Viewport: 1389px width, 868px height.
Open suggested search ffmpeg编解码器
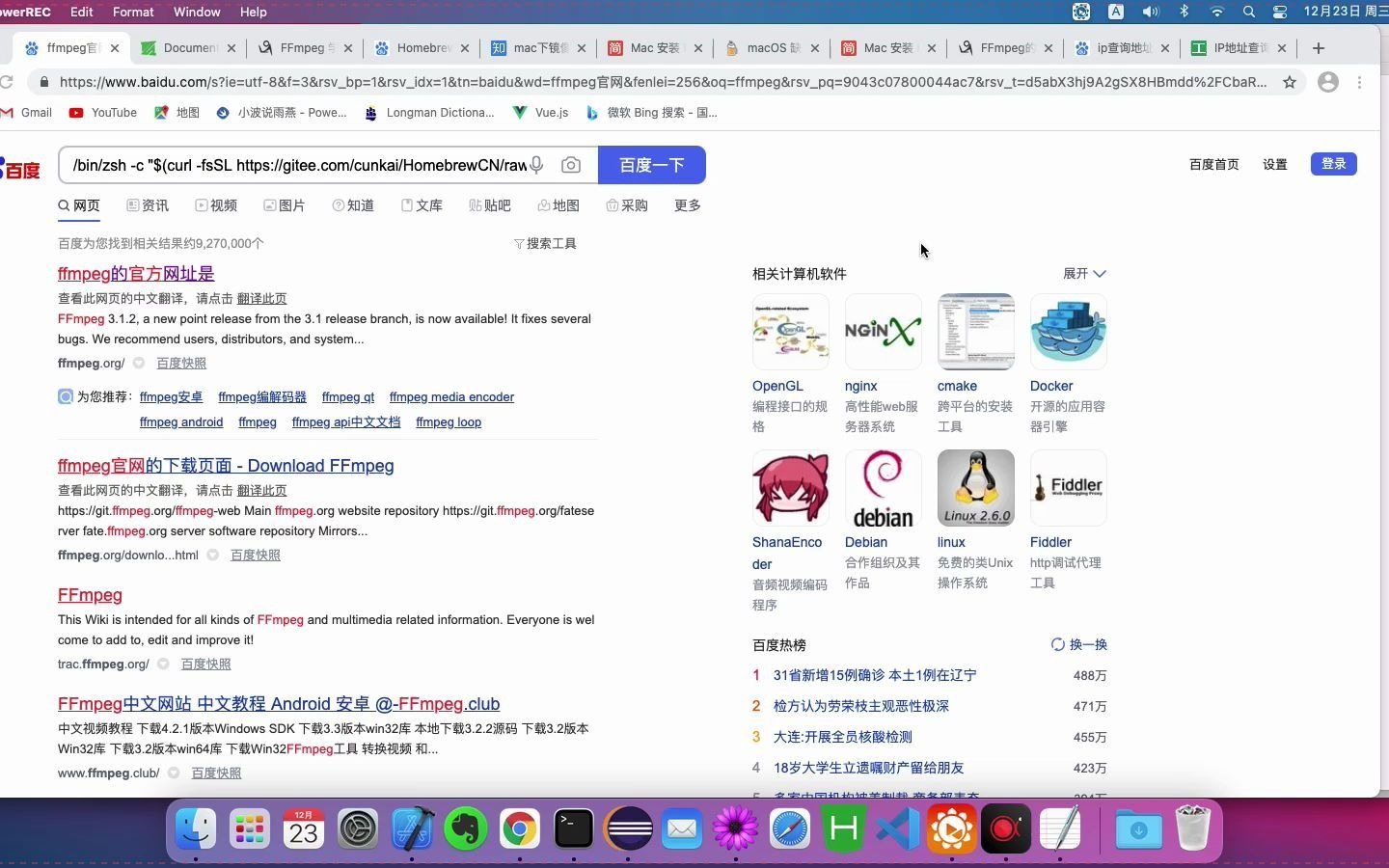click(x=262, y=397)
